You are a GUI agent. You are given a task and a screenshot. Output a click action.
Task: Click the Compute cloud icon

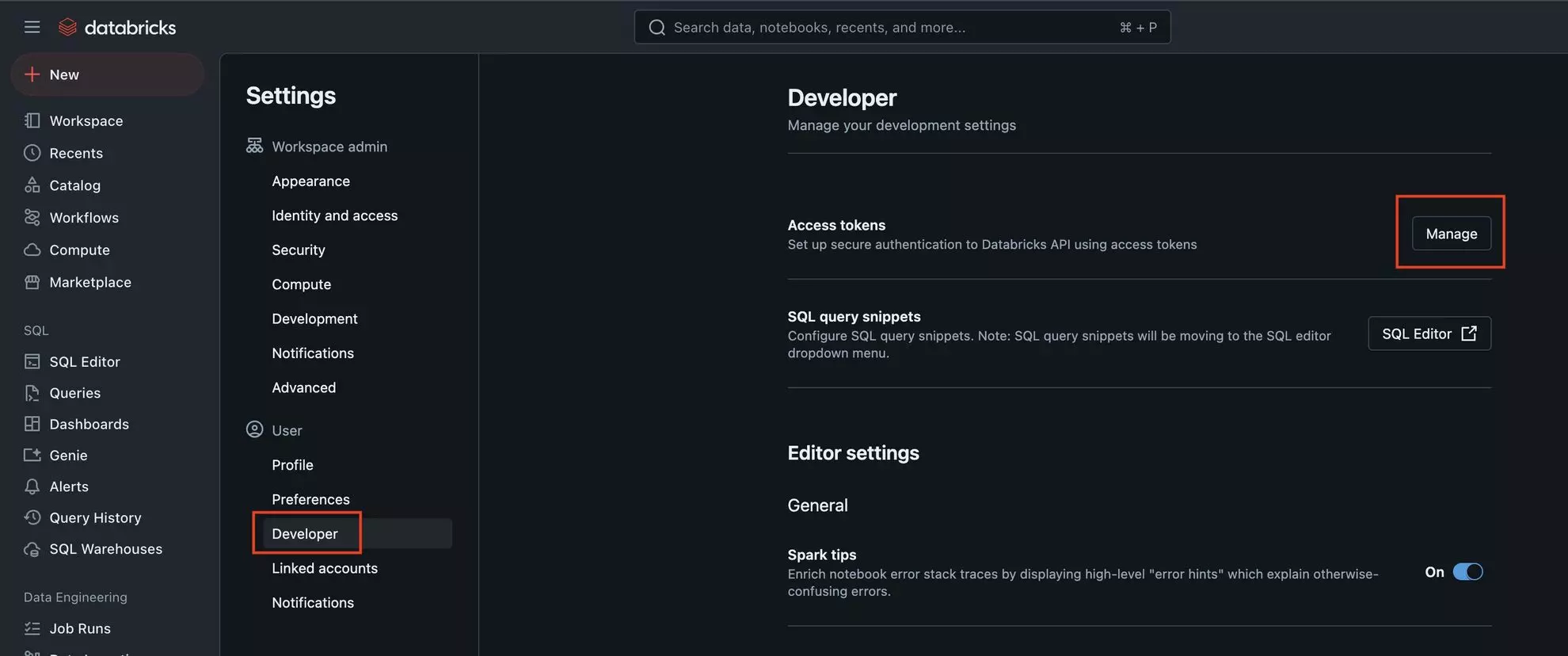(x=32, y=250)
